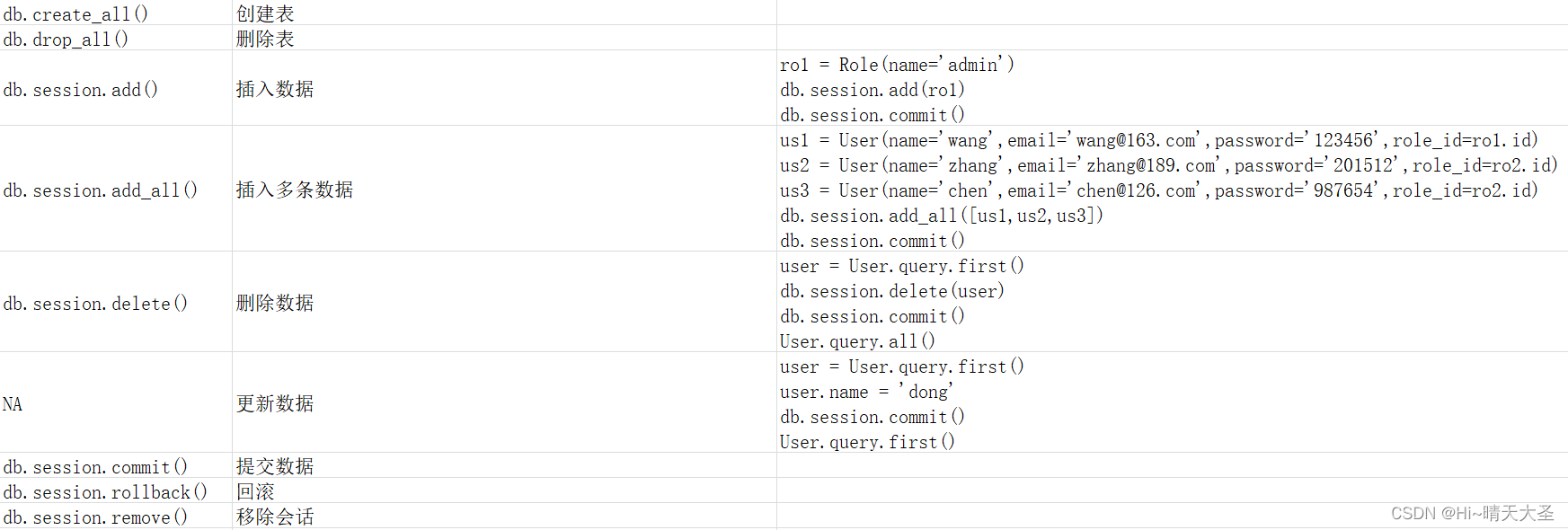1568x530 pixels.
Task: Click the 插入多条数据 description cell
Action: click(295, 190)
